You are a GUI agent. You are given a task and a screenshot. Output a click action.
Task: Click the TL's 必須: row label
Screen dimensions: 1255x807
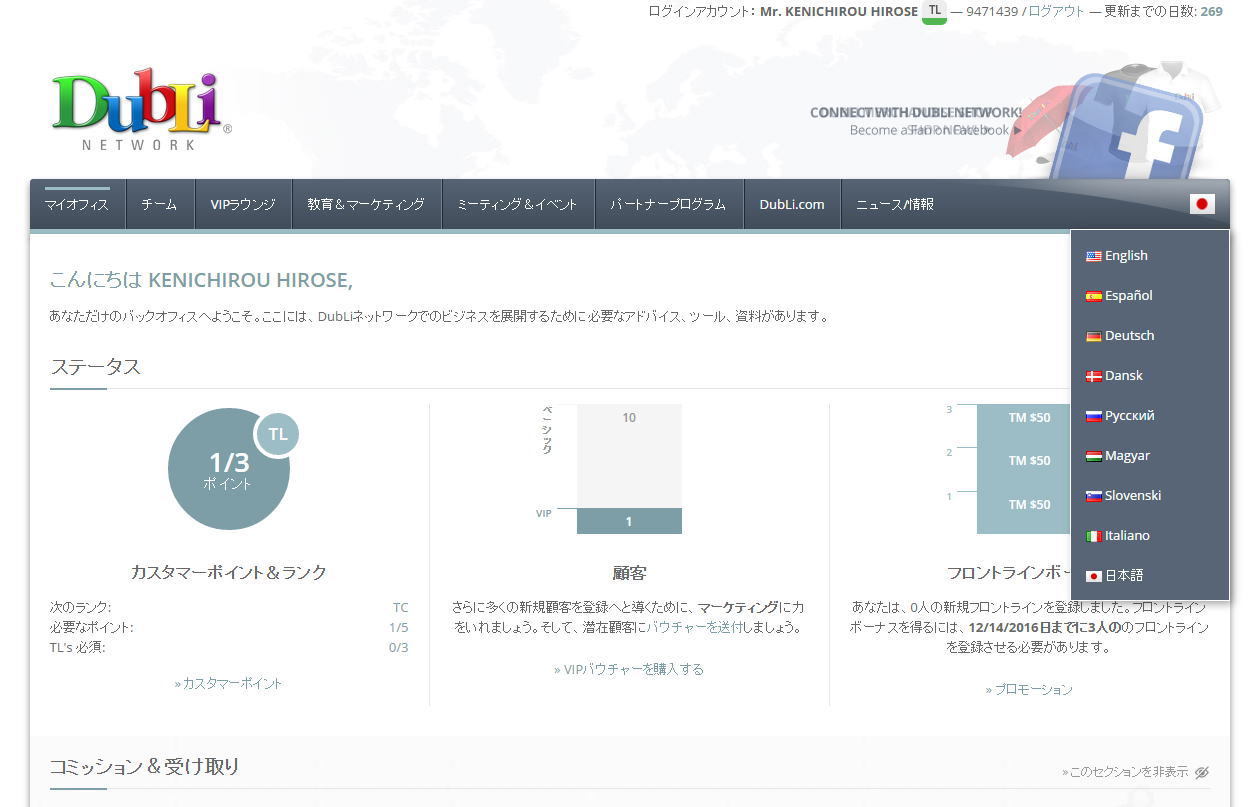pyautogui.click(x=77, y=647)
